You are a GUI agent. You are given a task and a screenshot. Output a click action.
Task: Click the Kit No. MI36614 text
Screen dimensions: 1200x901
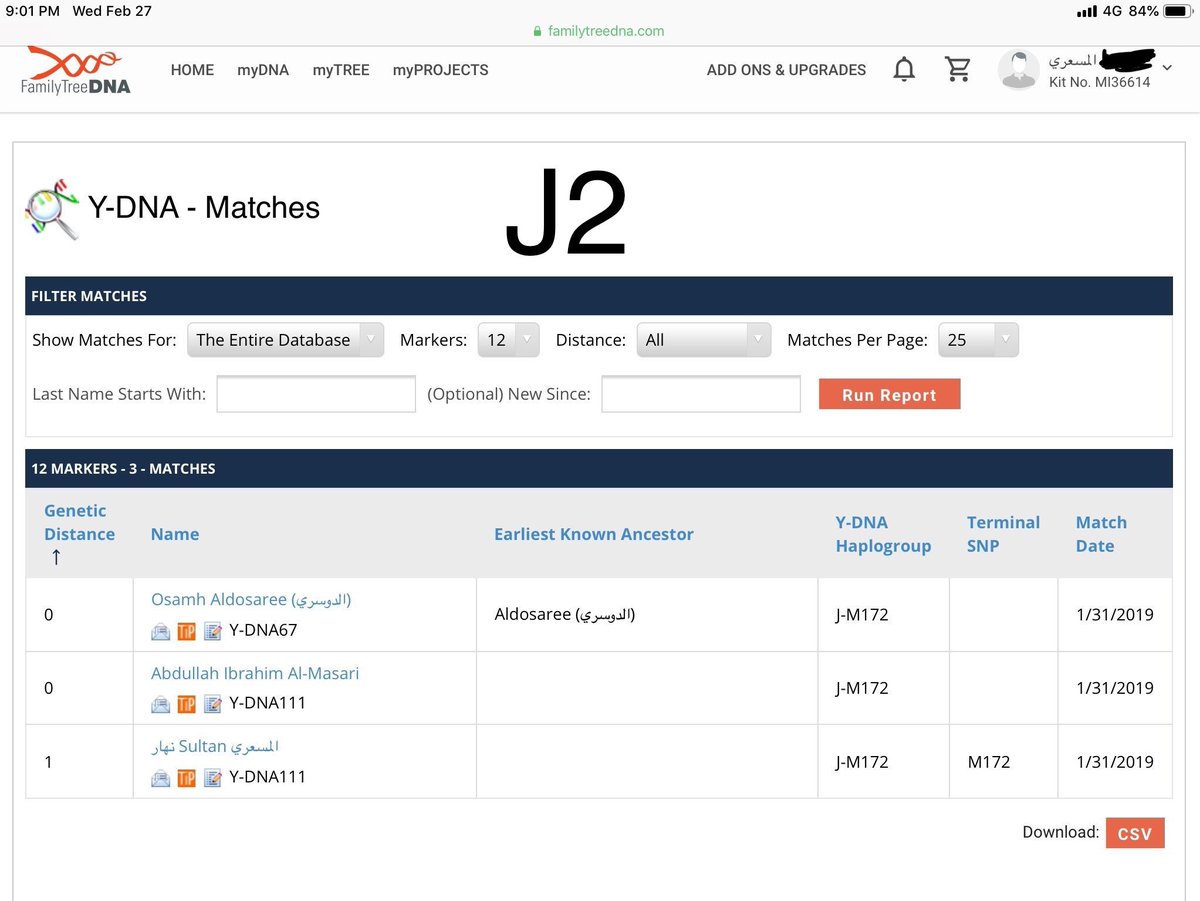(x=1099, y=83)
